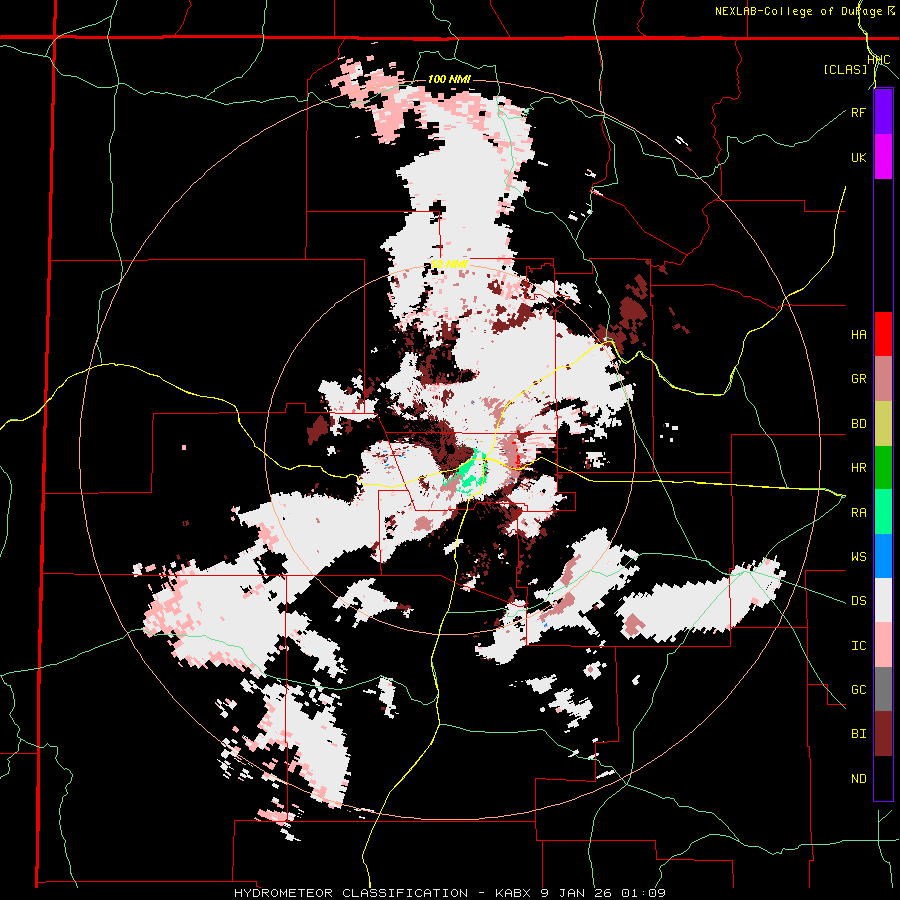Click the RF legend label

pos(858,112)
